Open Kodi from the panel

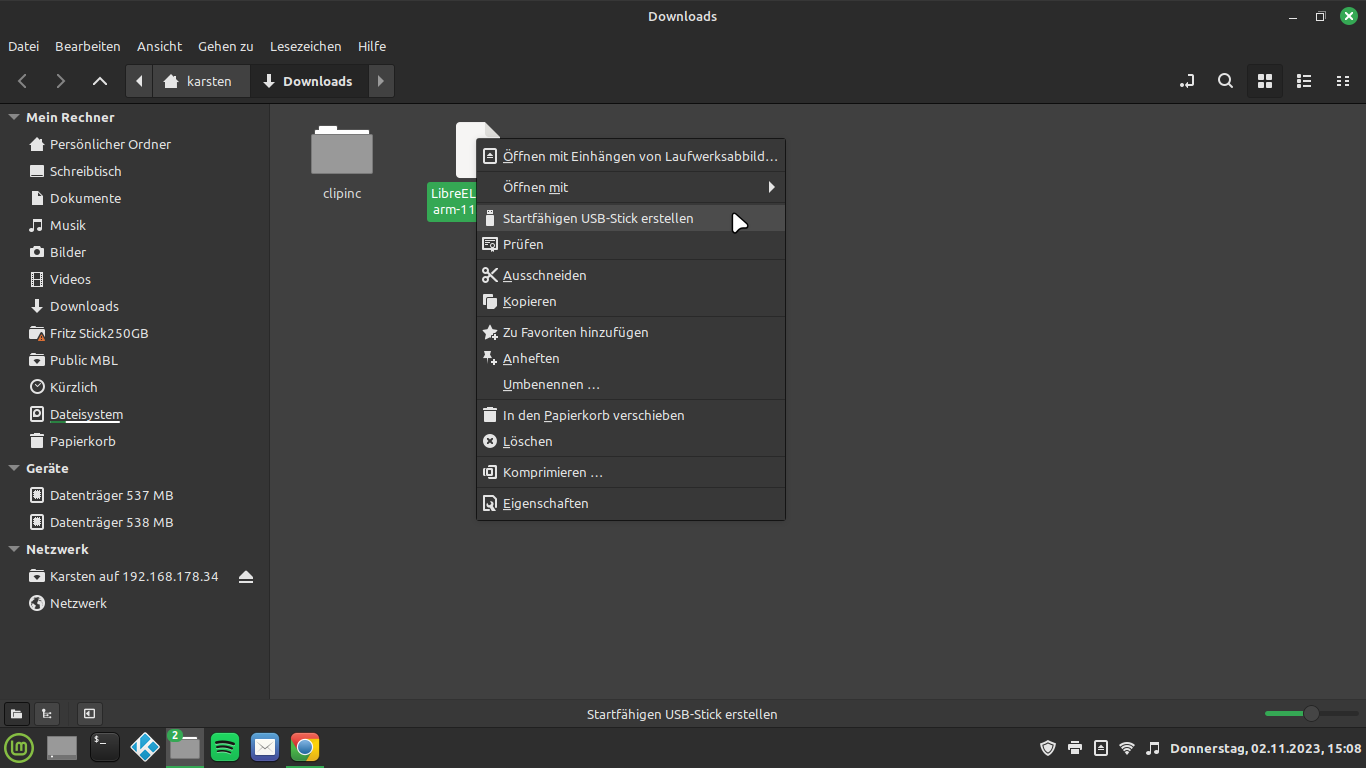pos(145,747)
